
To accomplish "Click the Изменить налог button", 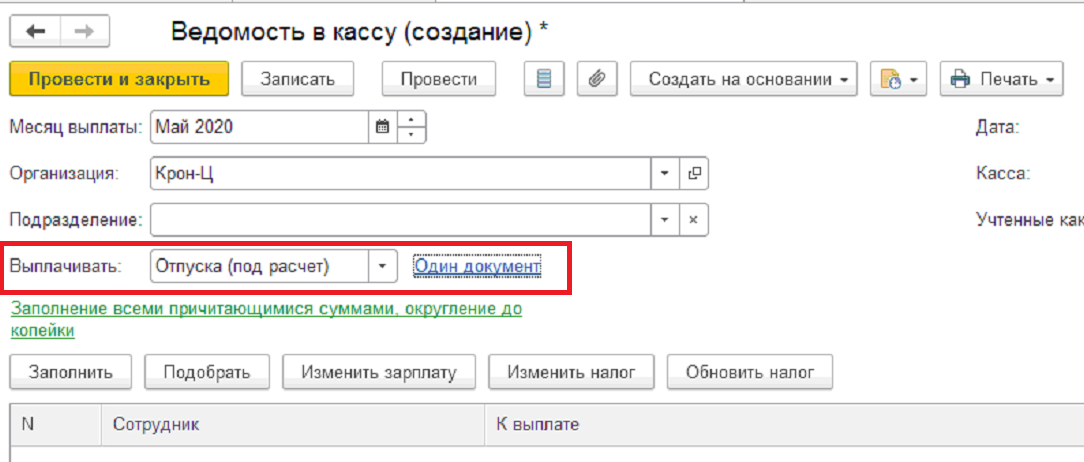I will 571,372.
